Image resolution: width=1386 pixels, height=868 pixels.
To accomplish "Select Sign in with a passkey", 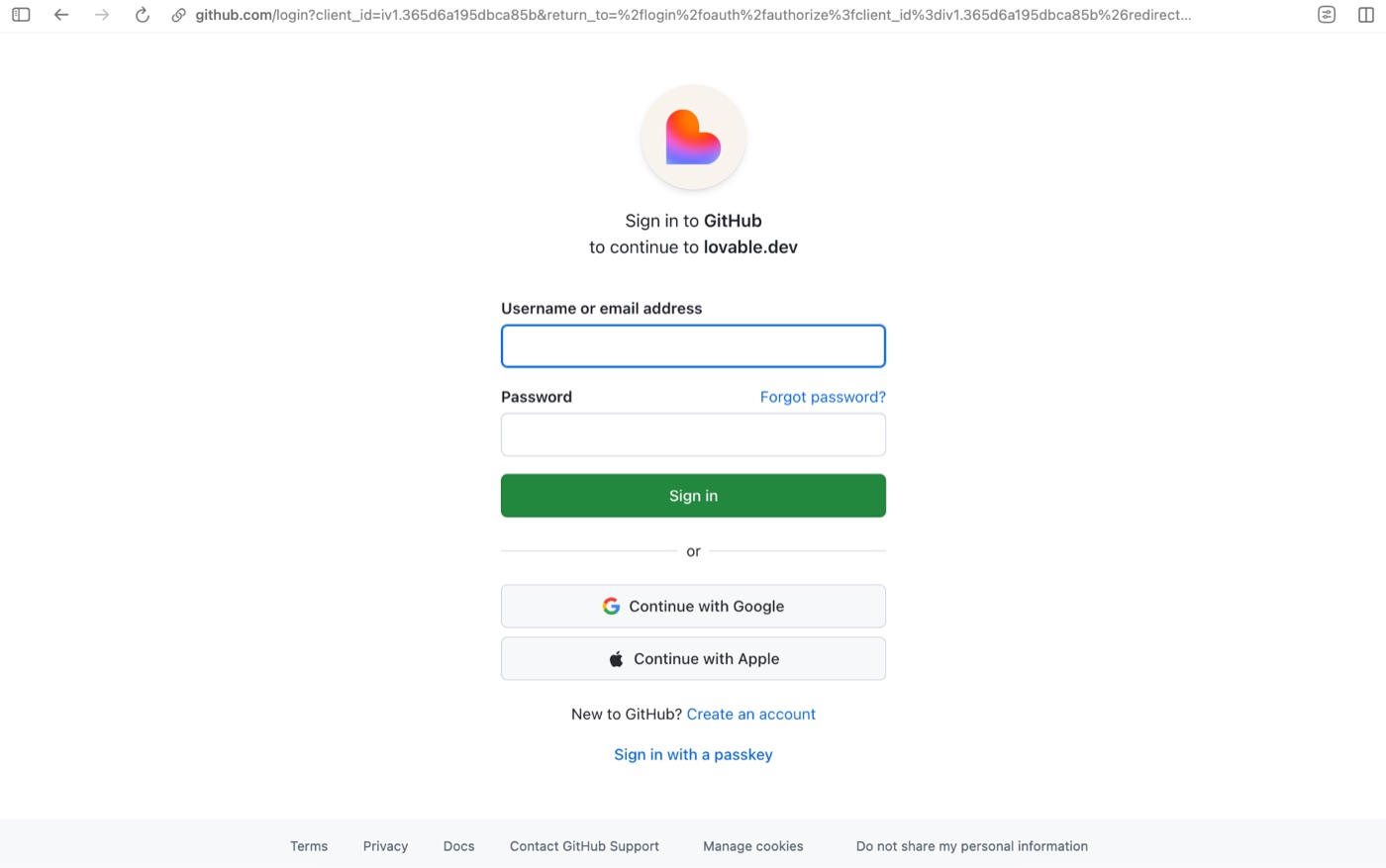I will 693,754.
